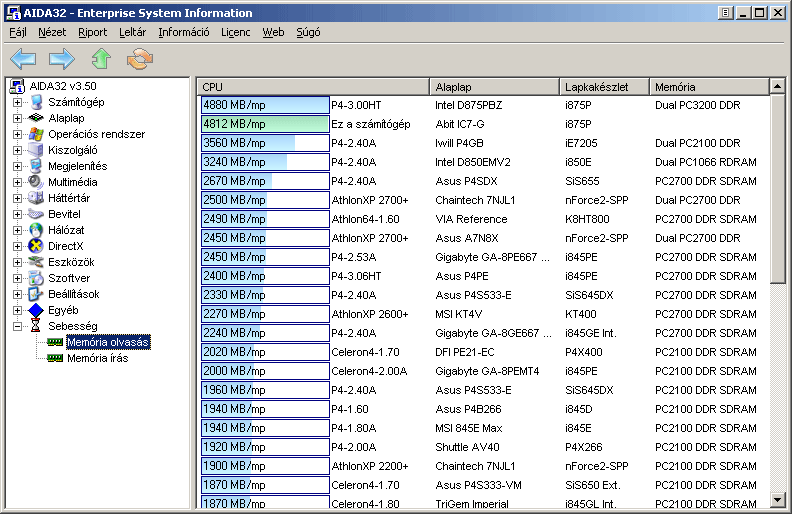Open the Nézet menu
792x514 pixels.
click(52, 32)
